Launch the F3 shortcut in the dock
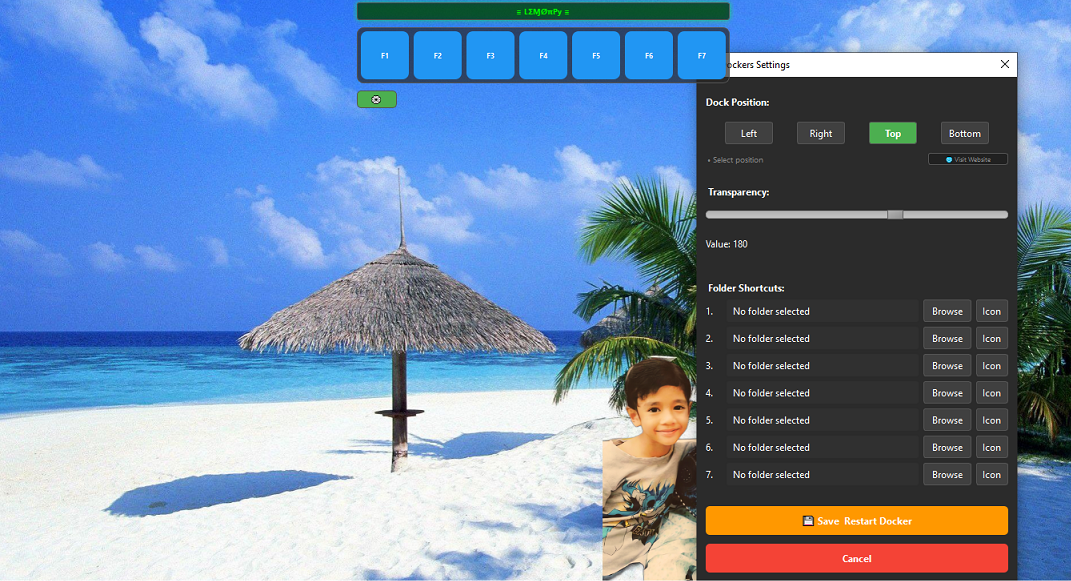The image size is (1071, 581). point(490,56)
